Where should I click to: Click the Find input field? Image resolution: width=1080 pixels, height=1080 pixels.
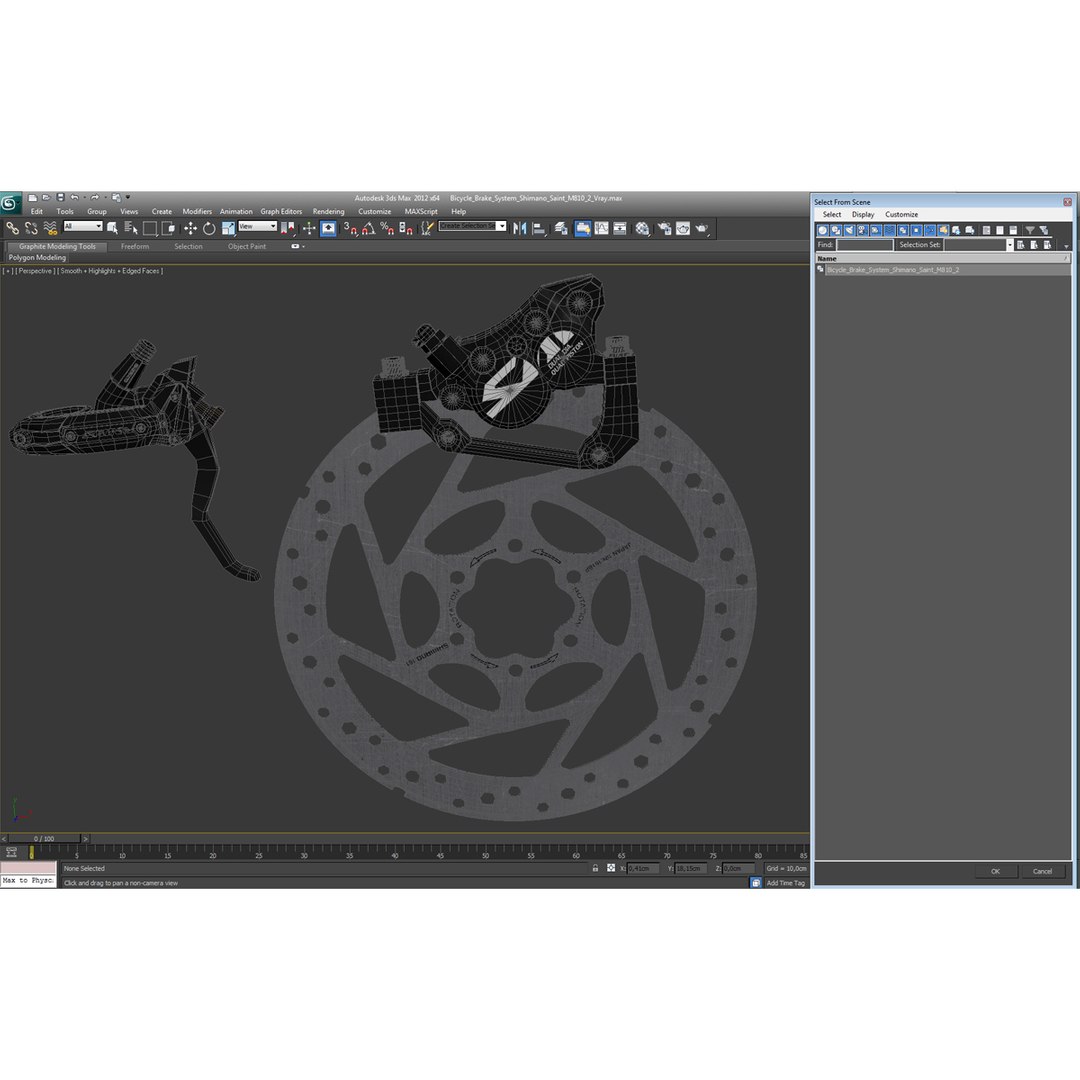tap(864, 245)
